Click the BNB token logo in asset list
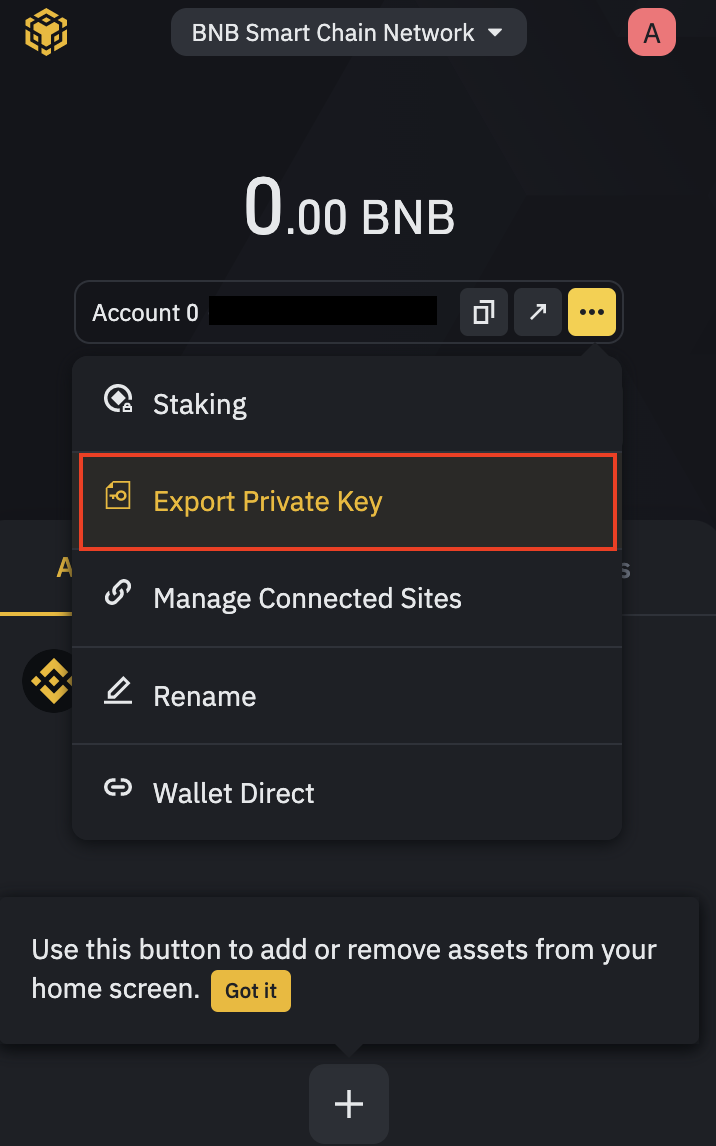The width and height of the screenshot is (716, 1146). point(48,682)
